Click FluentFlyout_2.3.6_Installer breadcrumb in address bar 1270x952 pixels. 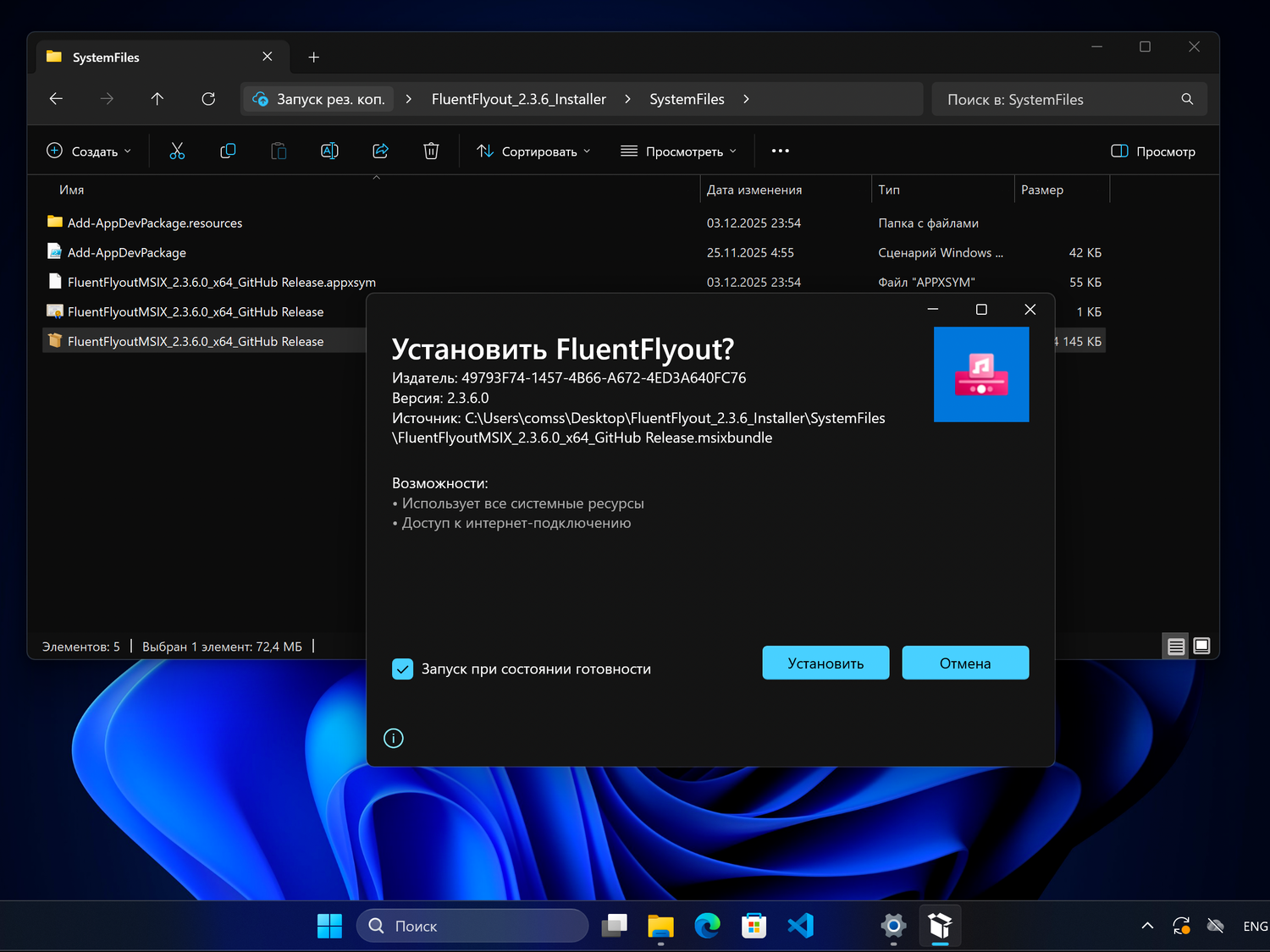click(x=519, y=99)
